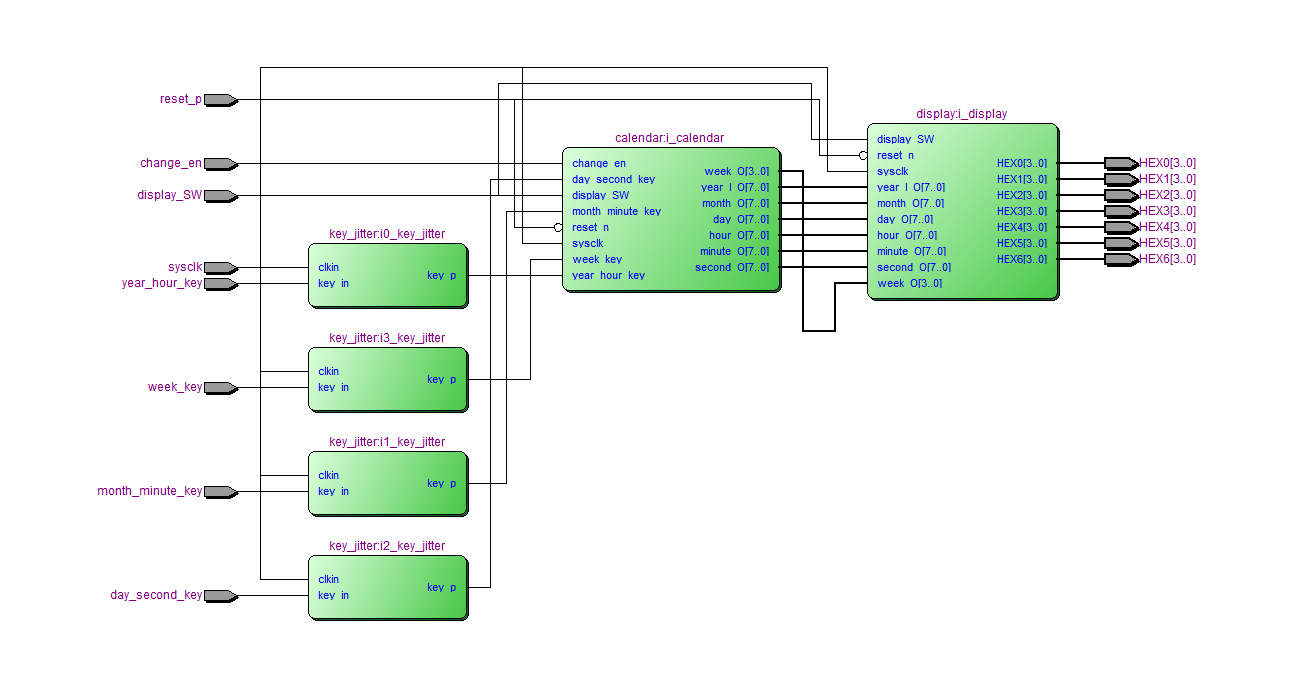Screen dimensions: 1293x686
Task: Select the week_key input pin symbol
Action: pos(220,387)
